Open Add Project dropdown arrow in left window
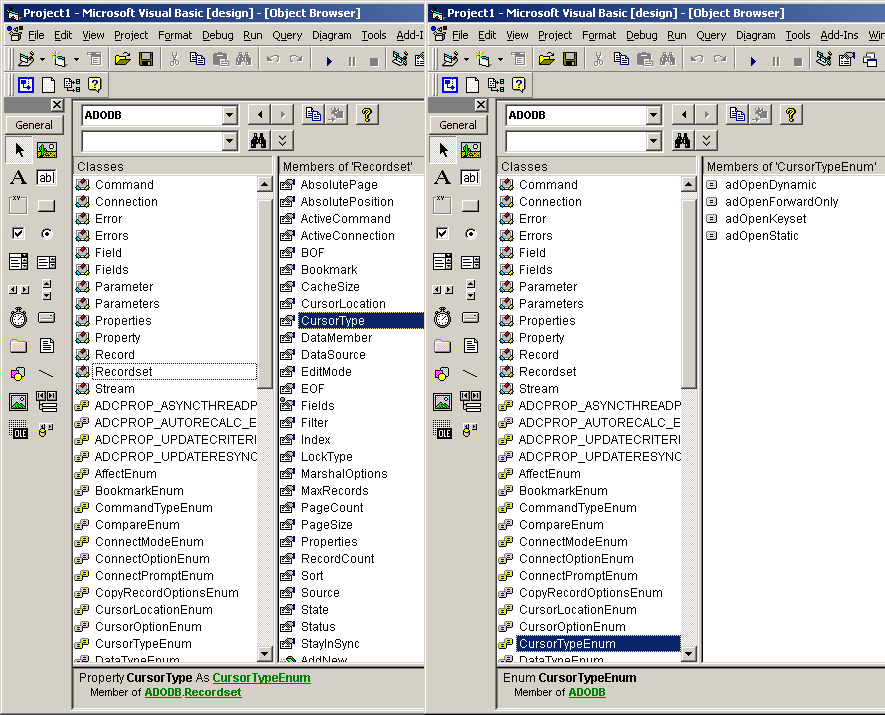The width and height of the screenshot is (885, 715). click(42, 59)
